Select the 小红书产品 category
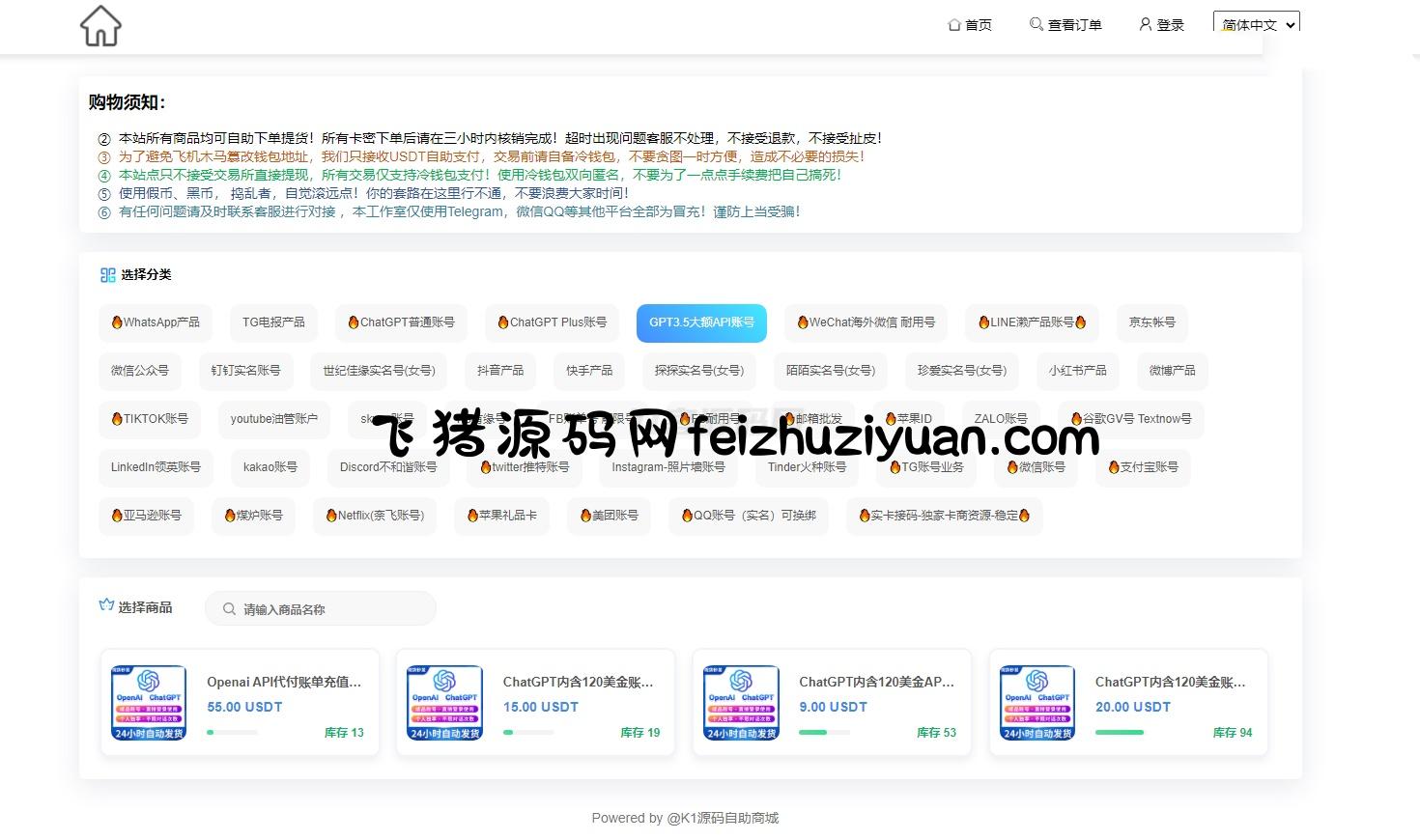Screen dimensions: 1420x840 [x=1078, y=371]
